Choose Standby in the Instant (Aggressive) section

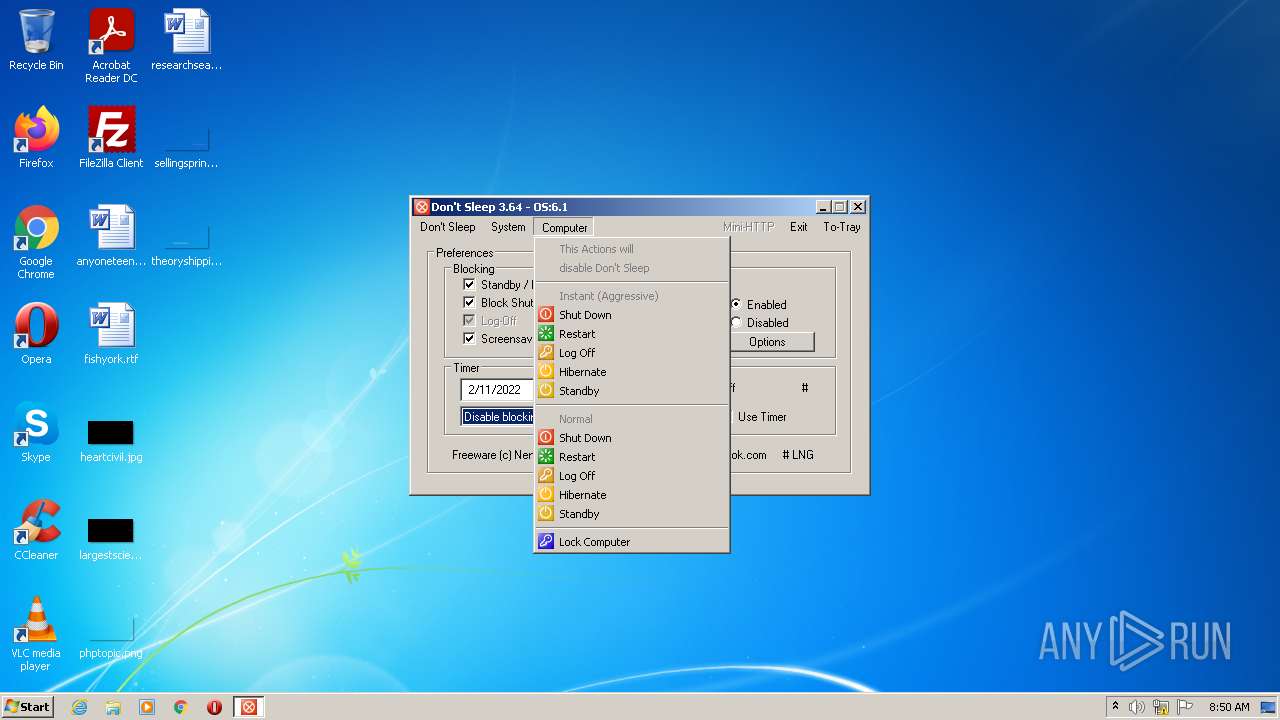[631, 391]
